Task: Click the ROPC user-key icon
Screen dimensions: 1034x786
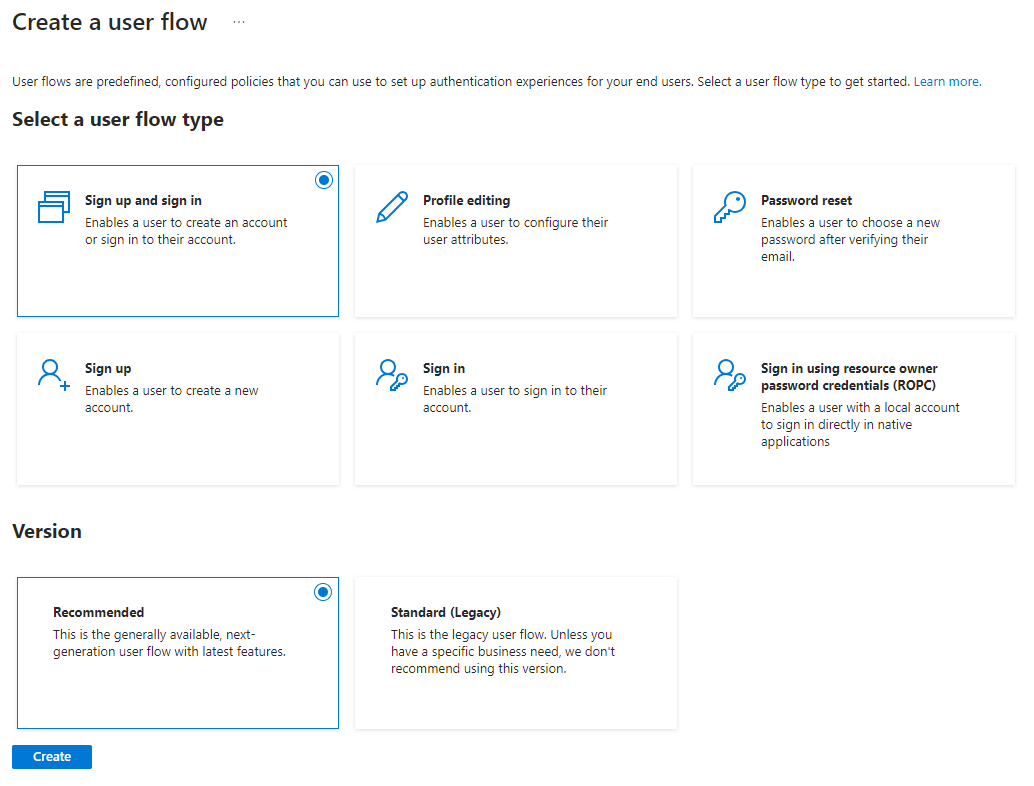Action: 730,375
